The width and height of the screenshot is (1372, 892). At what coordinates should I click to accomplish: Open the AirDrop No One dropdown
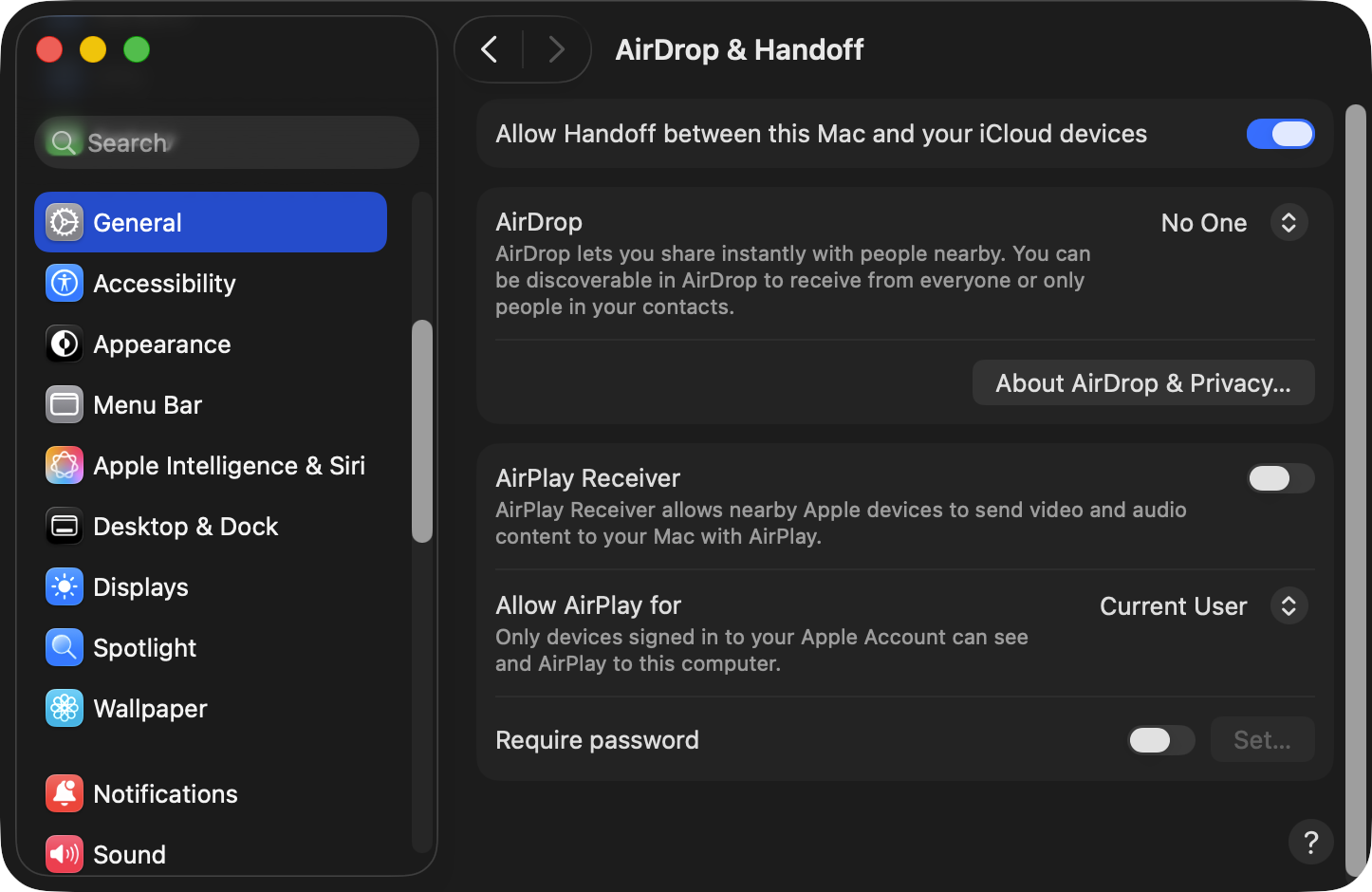[x=1233, y=223]
